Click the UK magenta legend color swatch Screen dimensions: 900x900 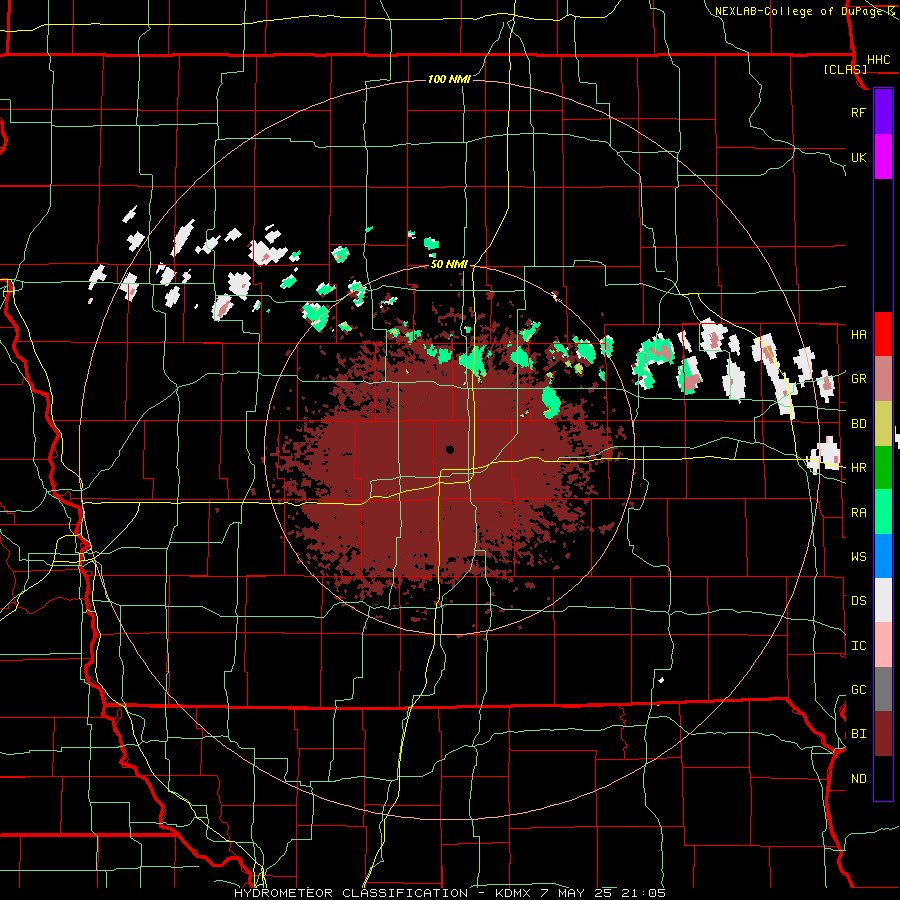(x=883, y=157)
